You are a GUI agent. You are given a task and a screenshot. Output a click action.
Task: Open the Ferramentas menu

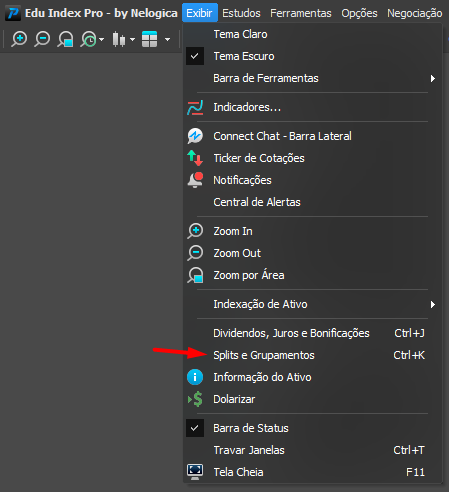[301, 13]
